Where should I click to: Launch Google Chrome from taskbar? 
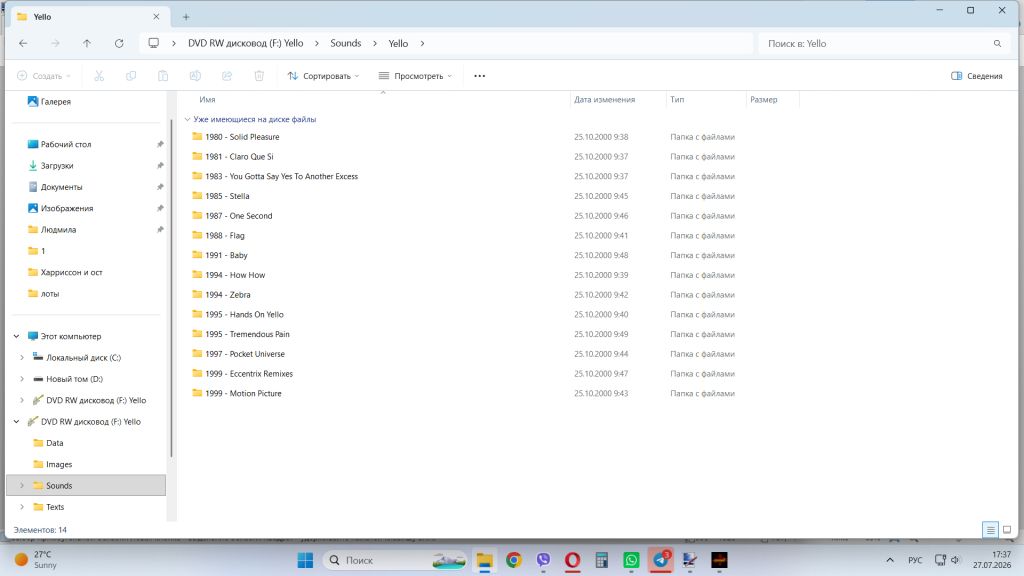point(514,560)
